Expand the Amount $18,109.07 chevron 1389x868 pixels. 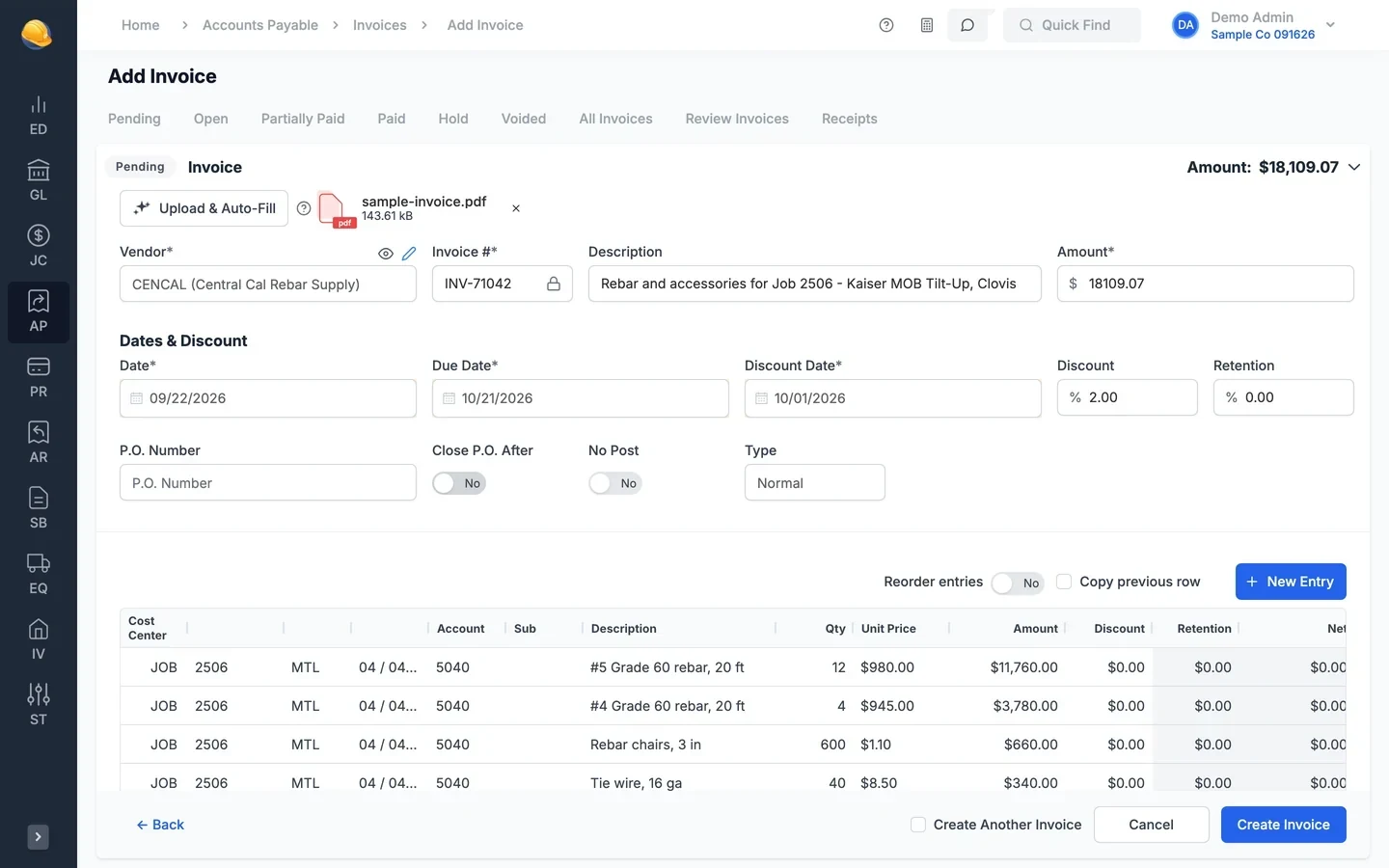[1354, 167]
